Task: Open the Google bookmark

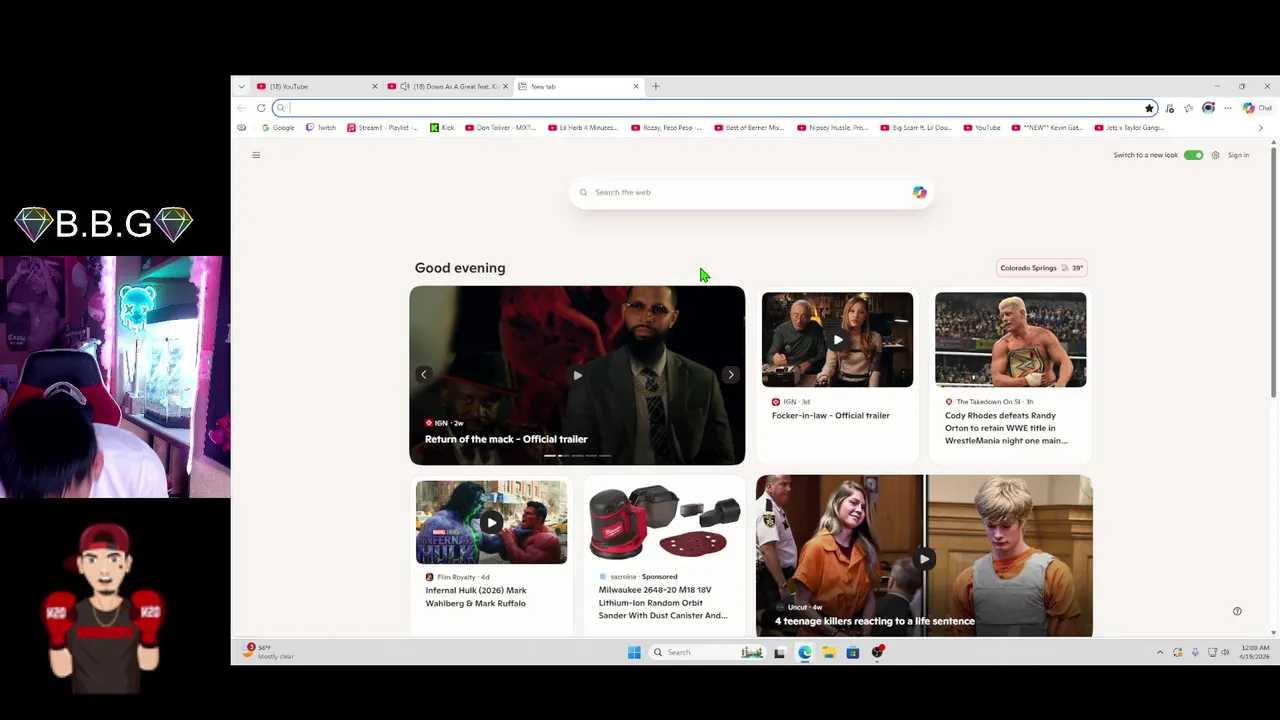Action: (278, 128)
